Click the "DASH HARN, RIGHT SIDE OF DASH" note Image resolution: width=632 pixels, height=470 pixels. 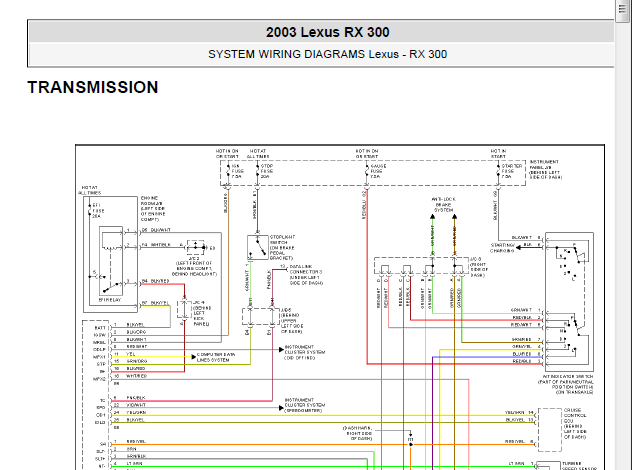358,433
